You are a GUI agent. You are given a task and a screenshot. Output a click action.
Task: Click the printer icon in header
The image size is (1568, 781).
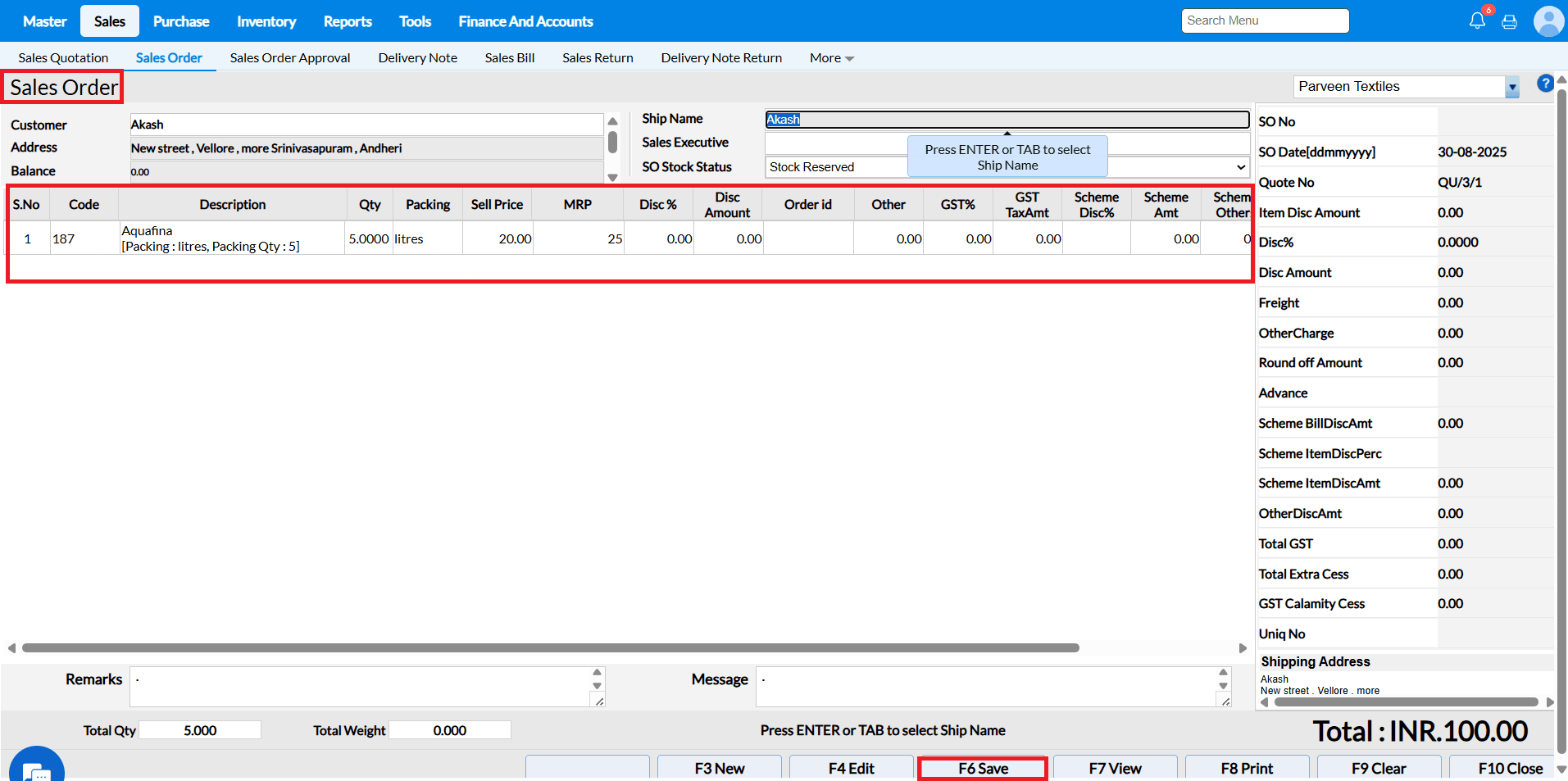click(x=1509, y=22)
